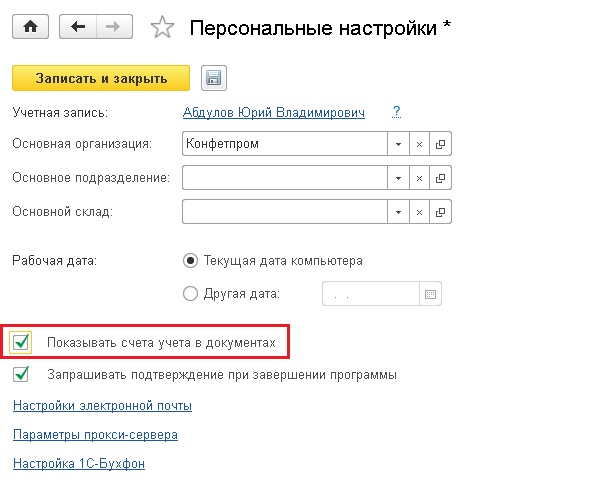Go to the home page icon
This screenshot has height=491, width=593.
coord(30,26)
